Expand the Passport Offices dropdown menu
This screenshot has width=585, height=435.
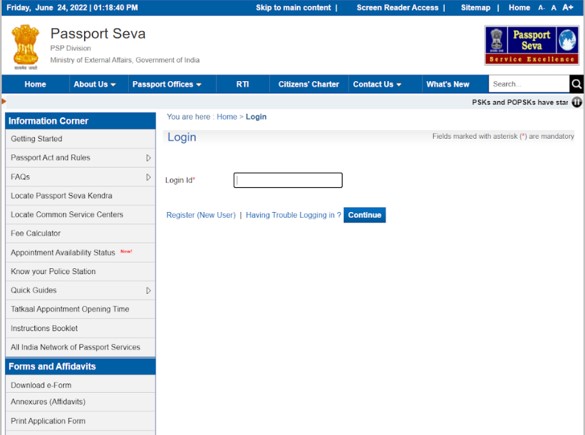[x=167, y=84]
